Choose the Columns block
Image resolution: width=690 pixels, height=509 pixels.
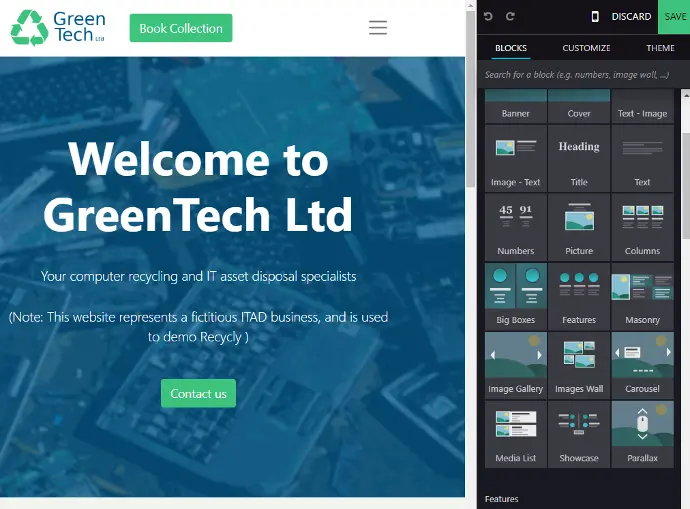click(x=642, y=226)
